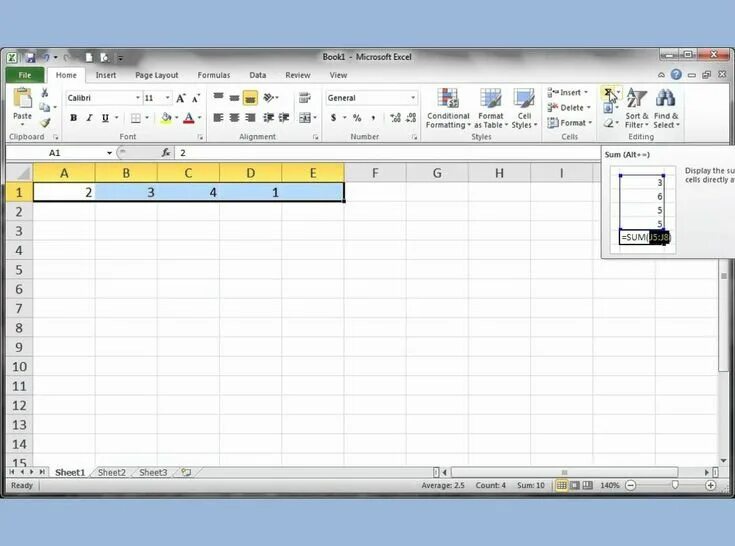Click Increase Indent icon

[x=284, y=118]
